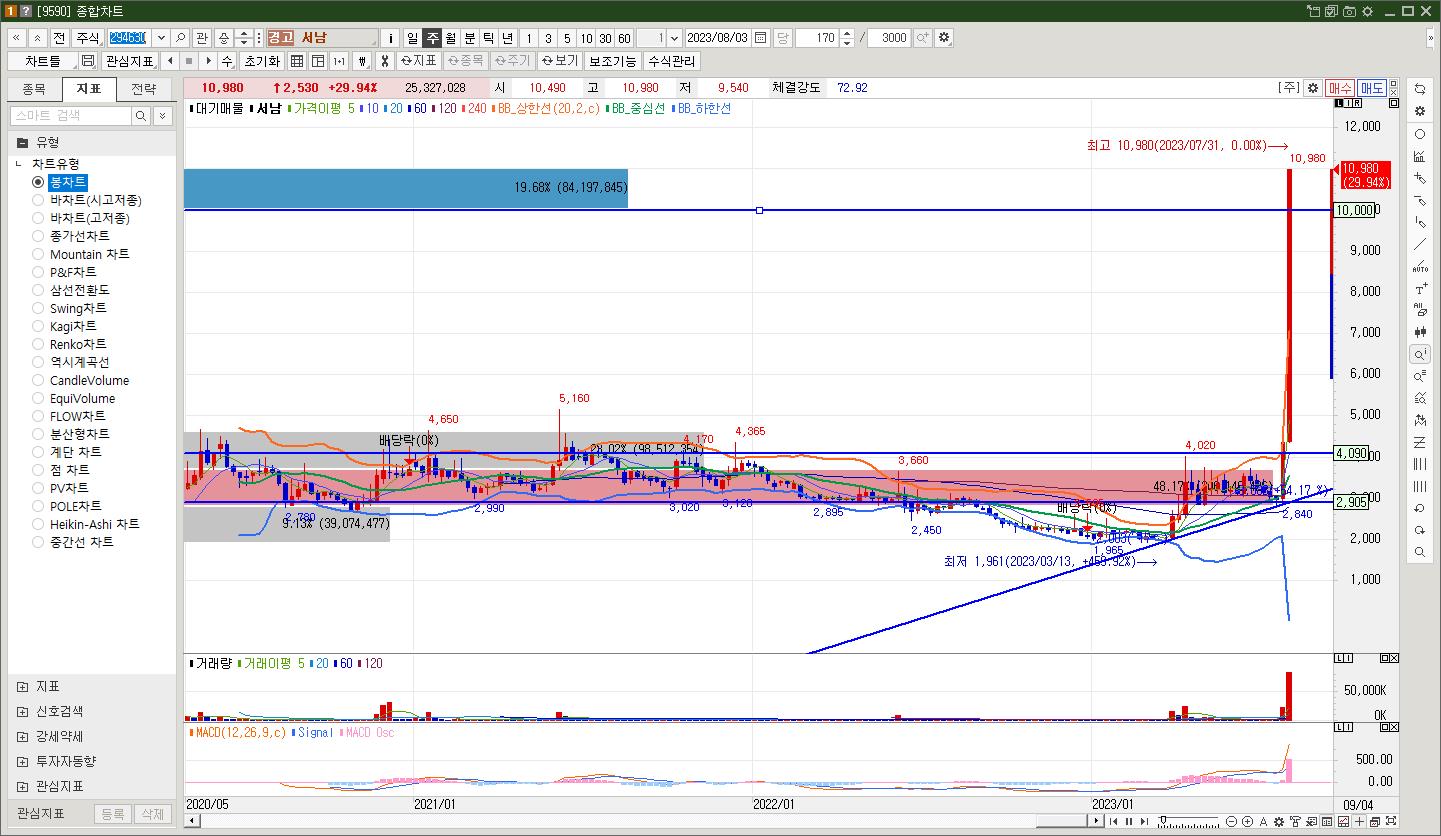Click the bottom magnifier icon in right toolbar

pos(1420,552)
